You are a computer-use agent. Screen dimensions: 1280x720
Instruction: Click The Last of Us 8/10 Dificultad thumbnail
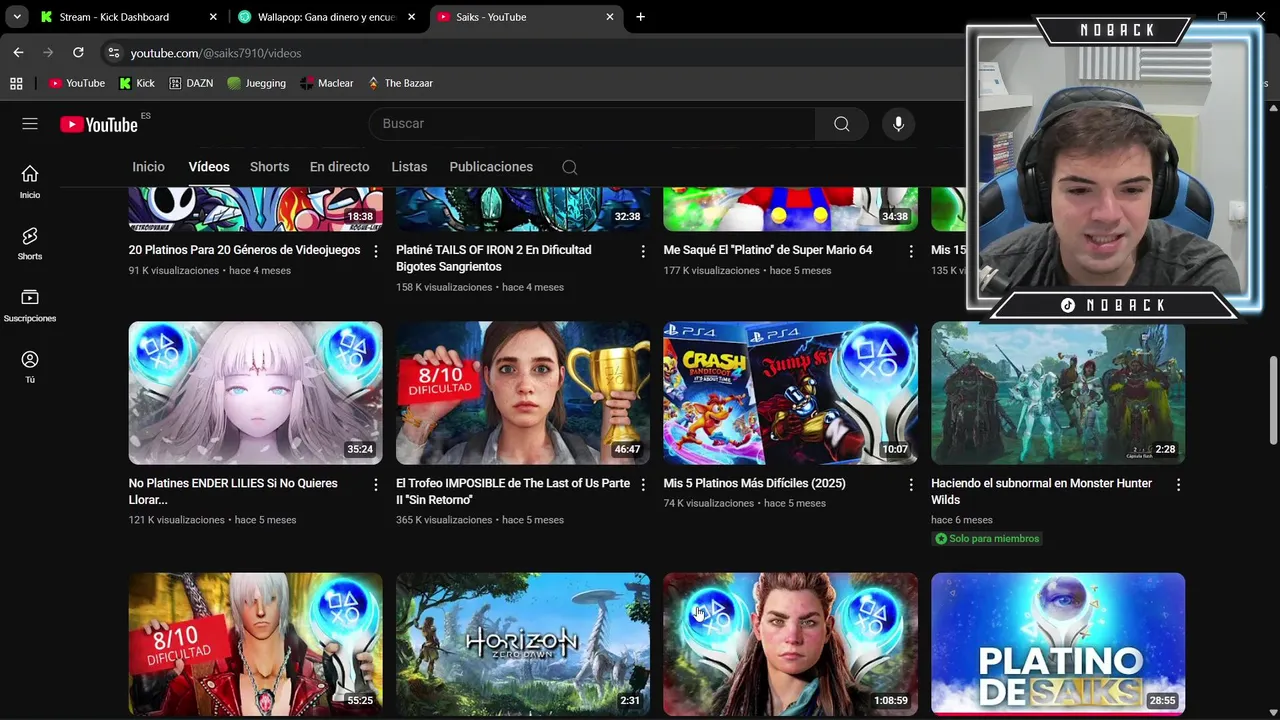pyautogui.click(x=523, y=392)
